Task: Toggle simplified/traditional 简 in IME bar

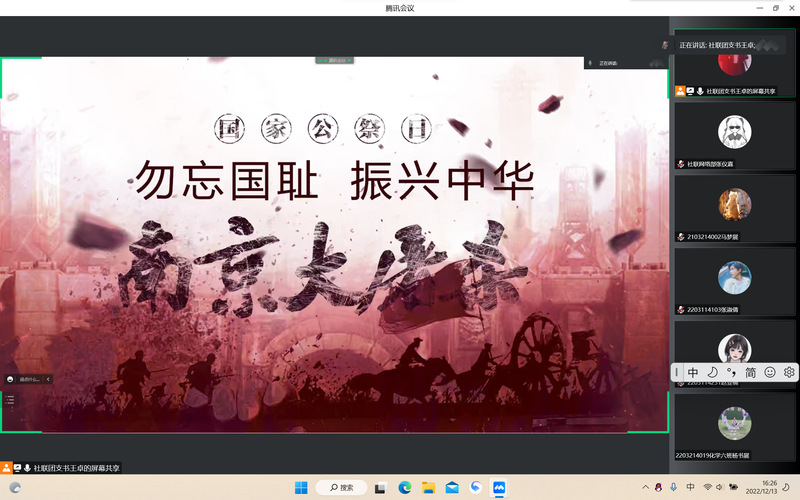Action: coord(750,372)
